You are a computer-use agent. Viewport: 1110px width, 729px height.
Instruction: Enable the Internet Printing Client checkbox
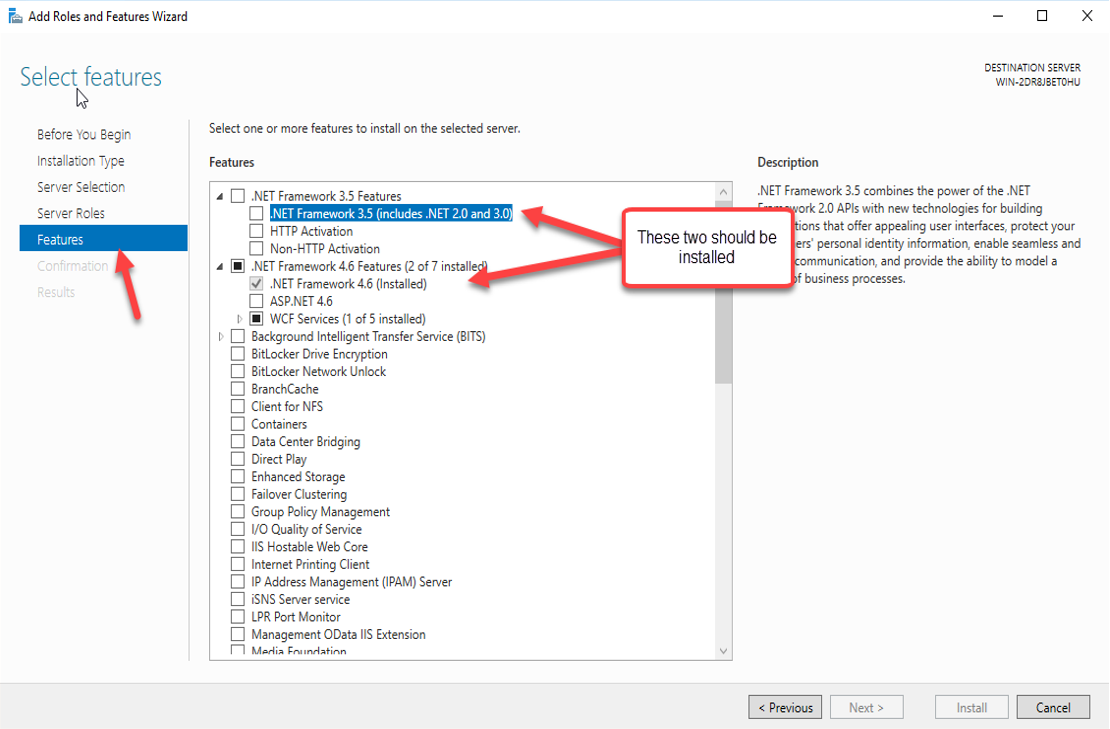click(x=238, y=564)
